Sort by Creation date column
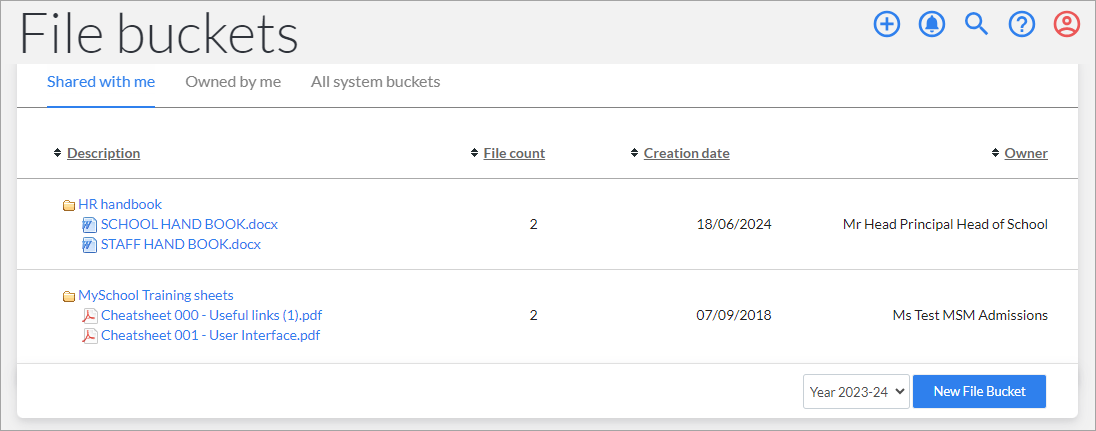This screenshot has height=431, width=1096. pyautogui.click(x=686, y=153)
